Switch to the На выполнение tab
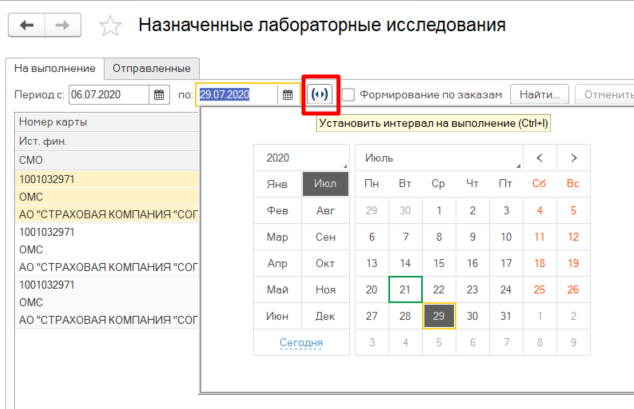The width and height of the screenshot is (634, 409). tap(55, 68)
